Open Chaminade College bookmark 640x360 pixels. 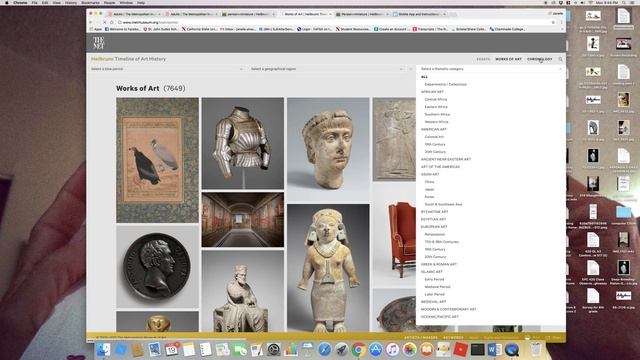point(507,29)
